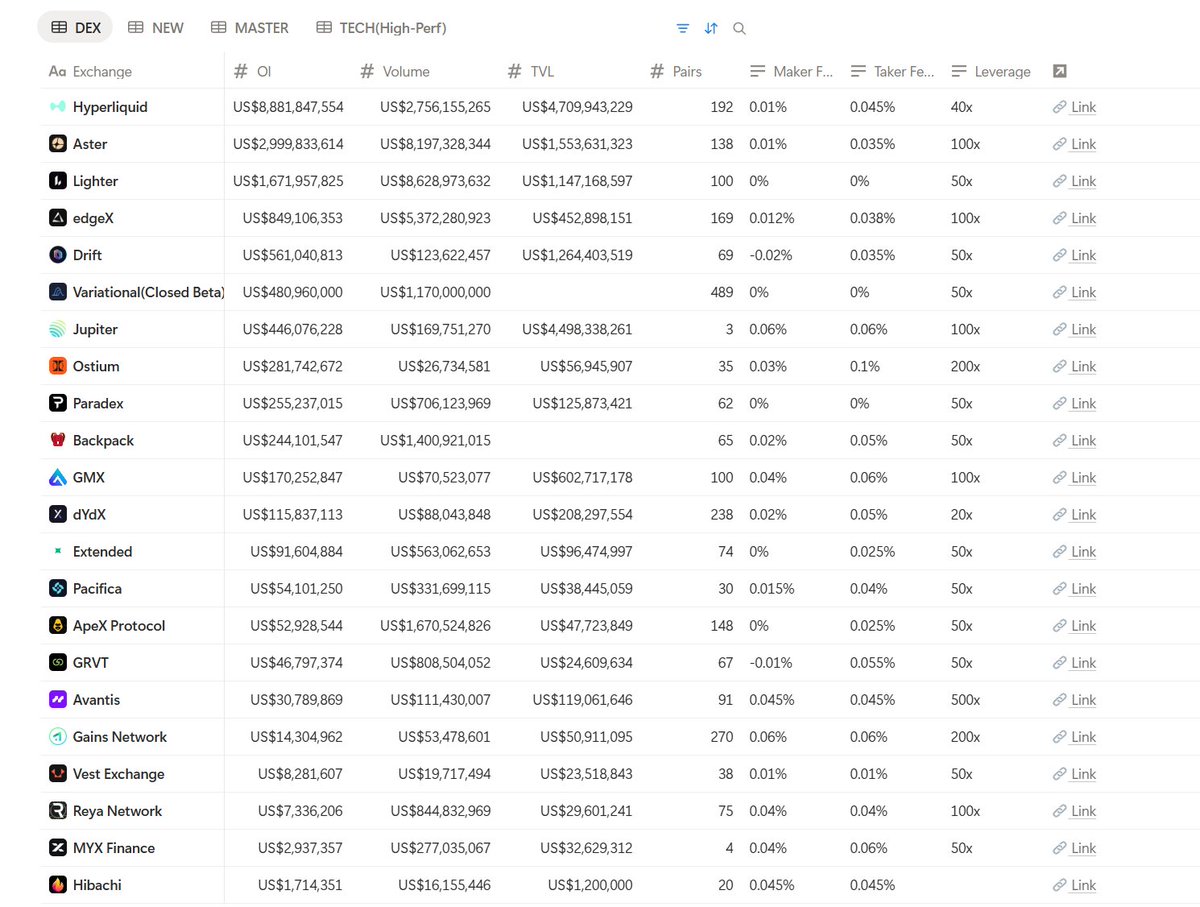Click the empty TVL cell for Backpack

pyautogui.click(x=569, y=440)
